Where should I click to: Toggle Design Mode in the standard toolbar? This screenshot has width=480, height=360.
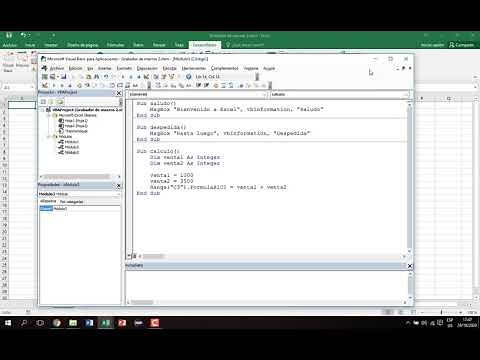[x=146, y=77]
